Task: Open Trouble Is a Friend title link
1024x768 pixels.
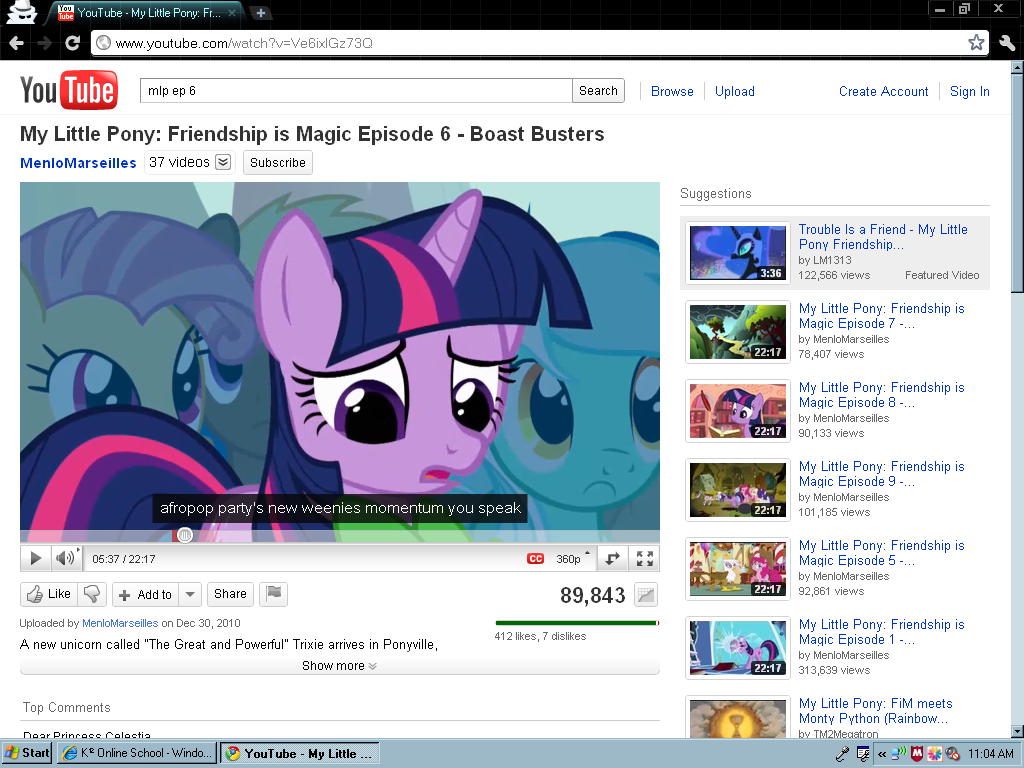Action: [x=883, y=237]
